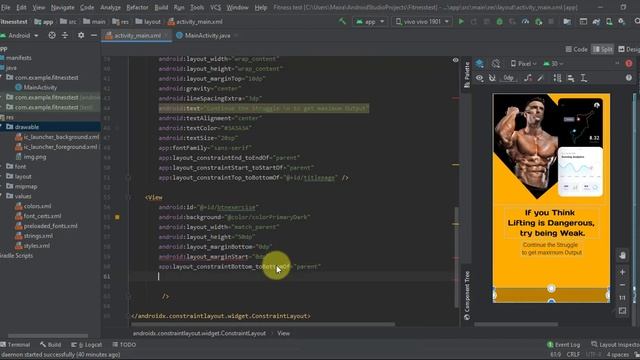This screenshot has height=360, width=640.
Task: Switch editor to Code view mode
Action: (576, 49)
